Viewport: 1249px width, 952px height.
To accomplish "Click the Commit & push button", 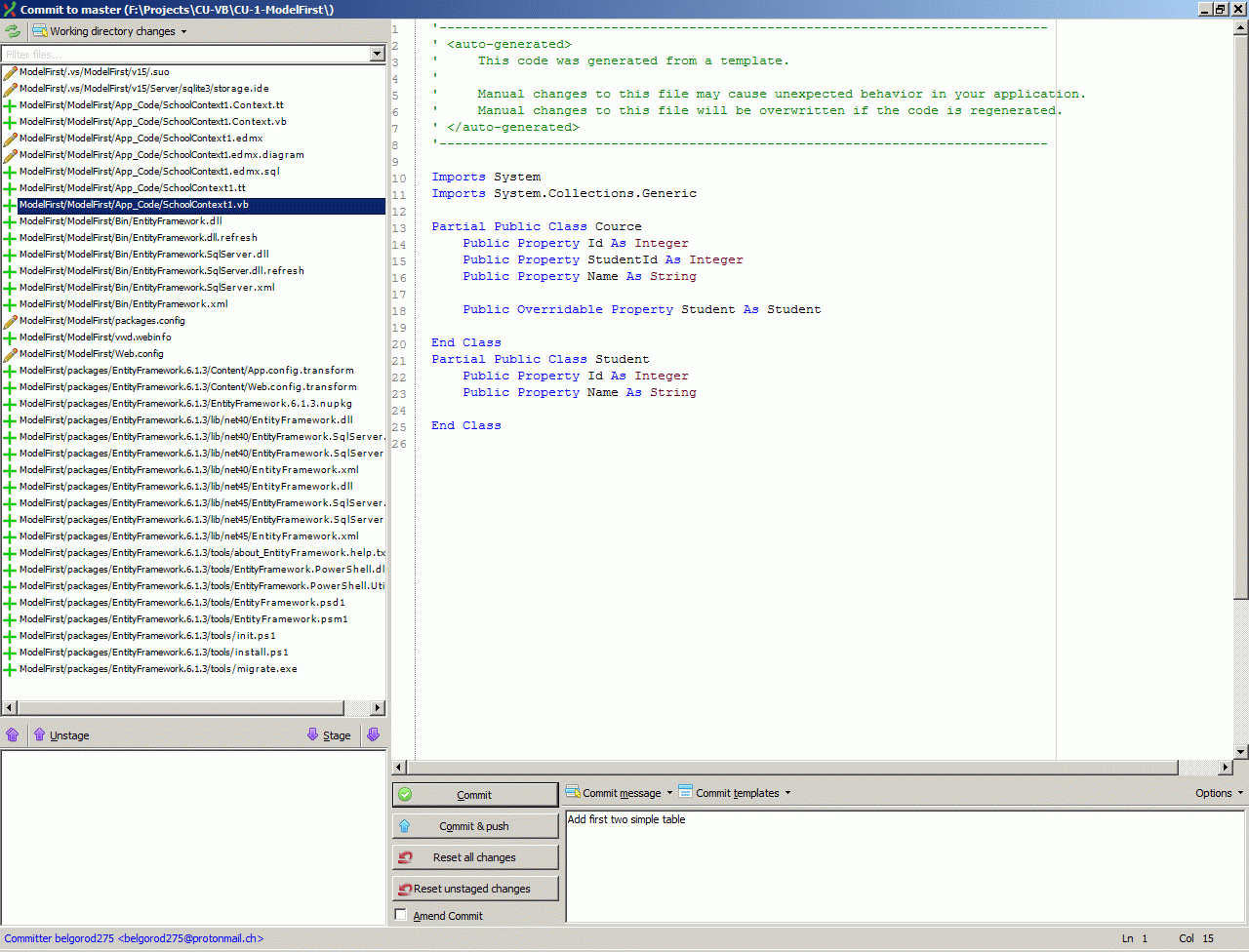I will click(475, 826).
